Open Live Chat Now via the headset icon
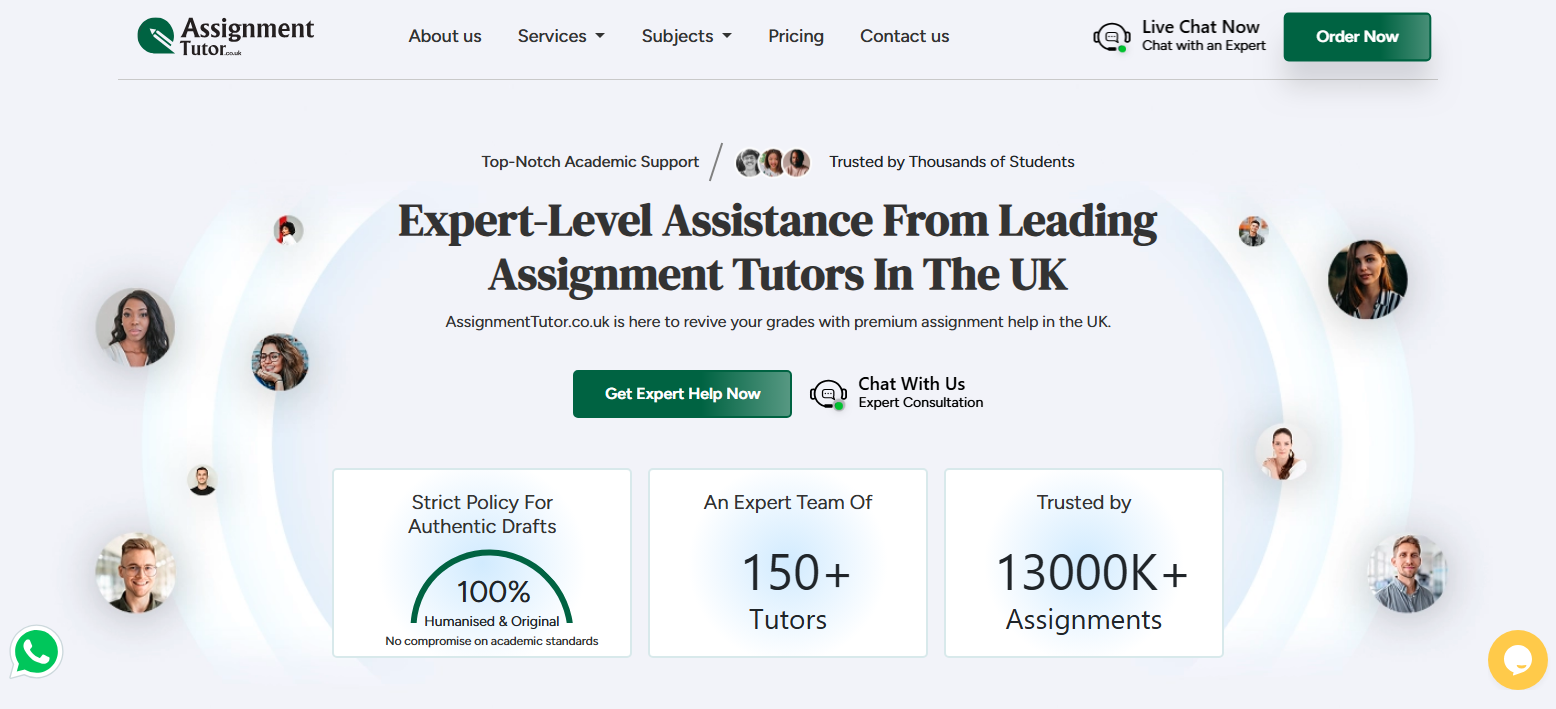Viewport: 1556px width, 709px height. click(x=1111, y=36)
